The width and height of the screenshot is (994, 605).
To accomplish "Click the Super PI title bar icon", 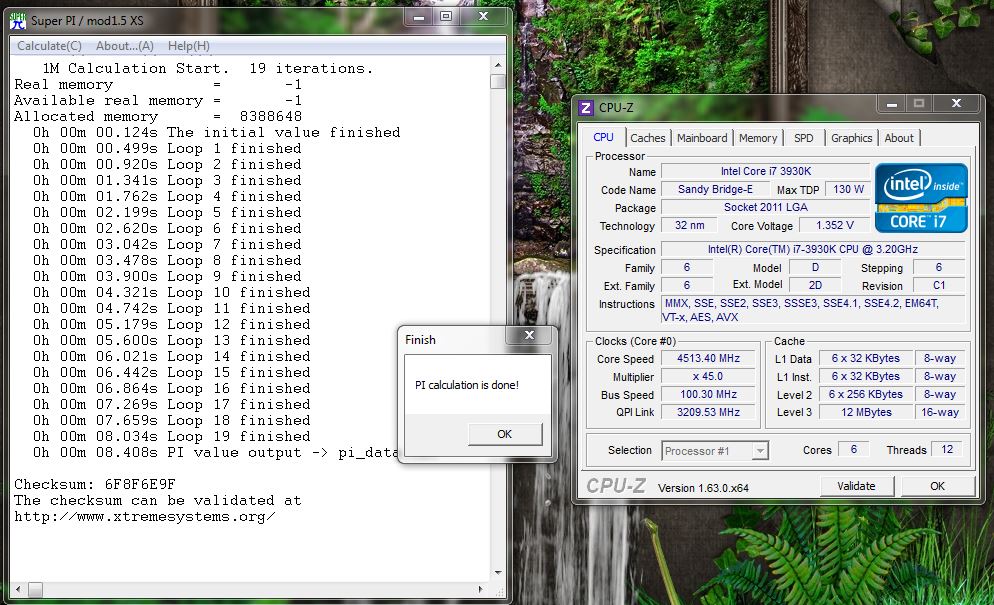I will [16, 19].
